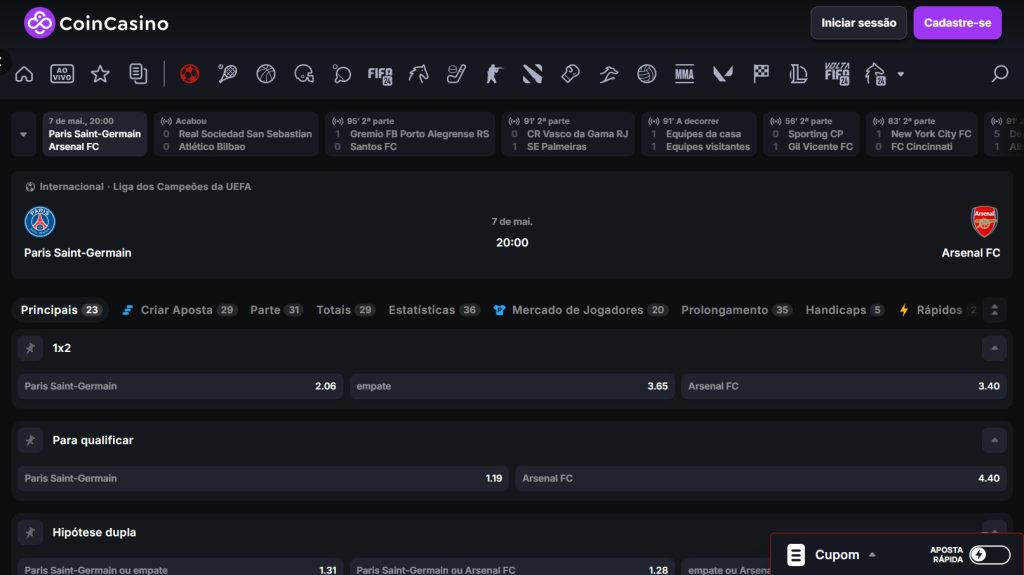Select the MMA sport icon
The image size is (1024, 575).
[684, 74]
